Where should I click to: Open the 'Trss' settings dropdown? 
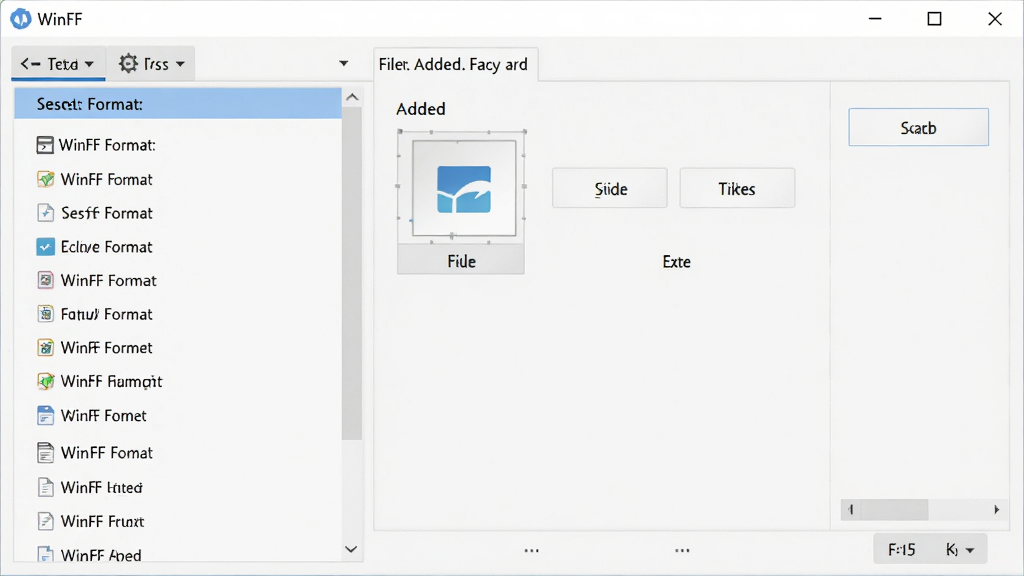[x=152, y=63]
